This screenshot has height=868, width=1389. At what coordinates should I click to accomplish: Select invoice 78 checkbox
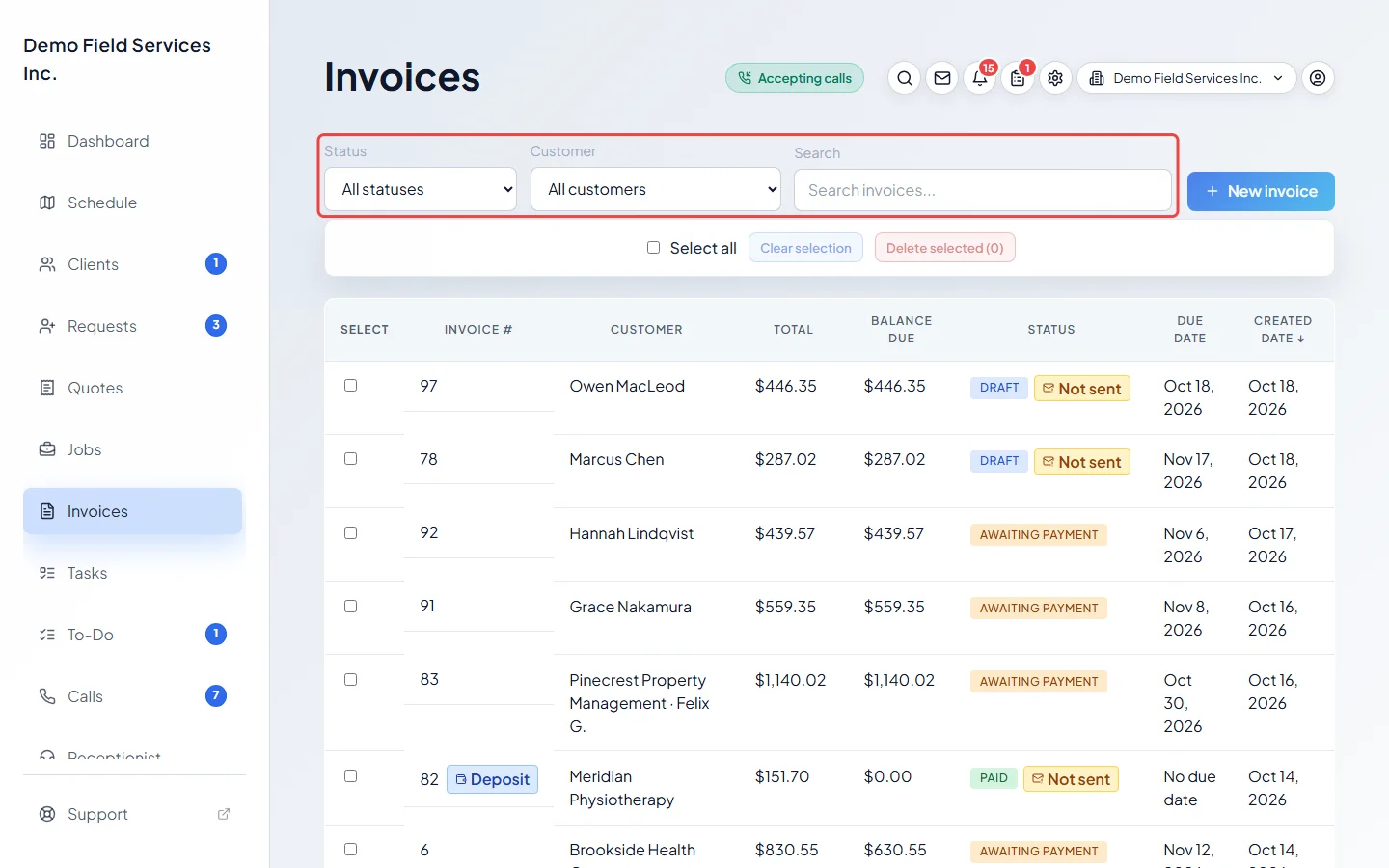point(351,459)
